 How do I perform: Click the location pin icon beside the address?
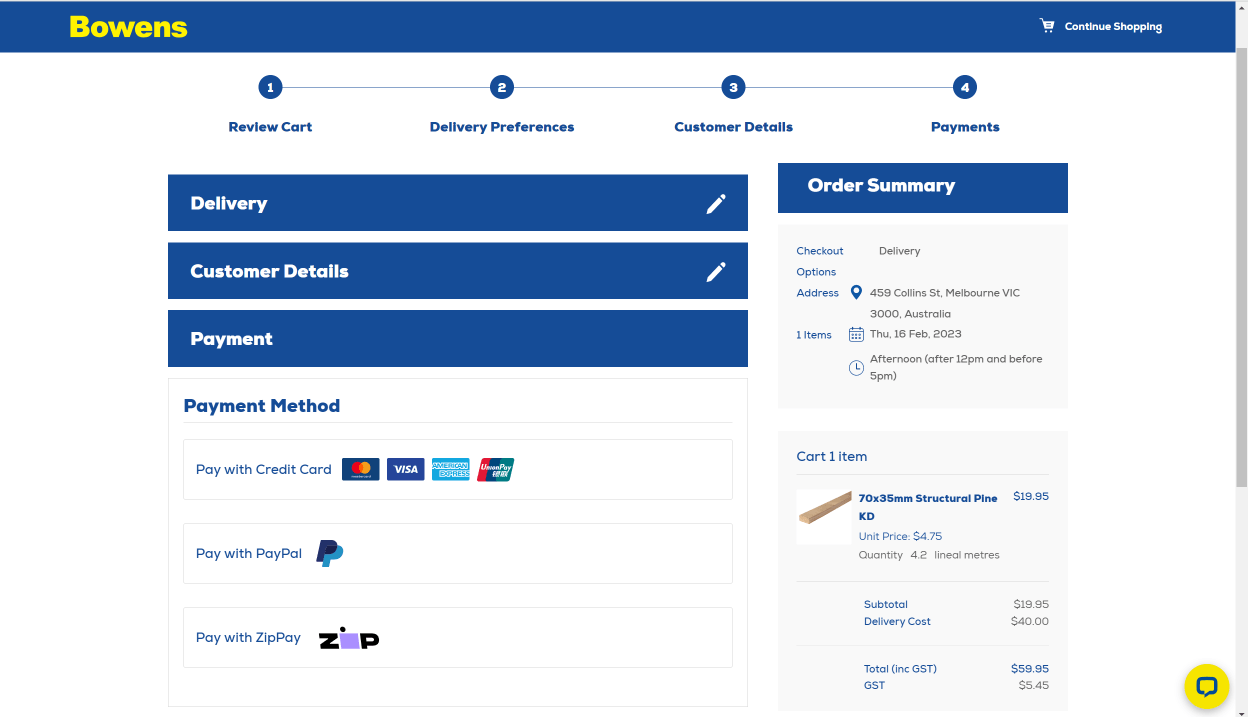coord(856,292)
